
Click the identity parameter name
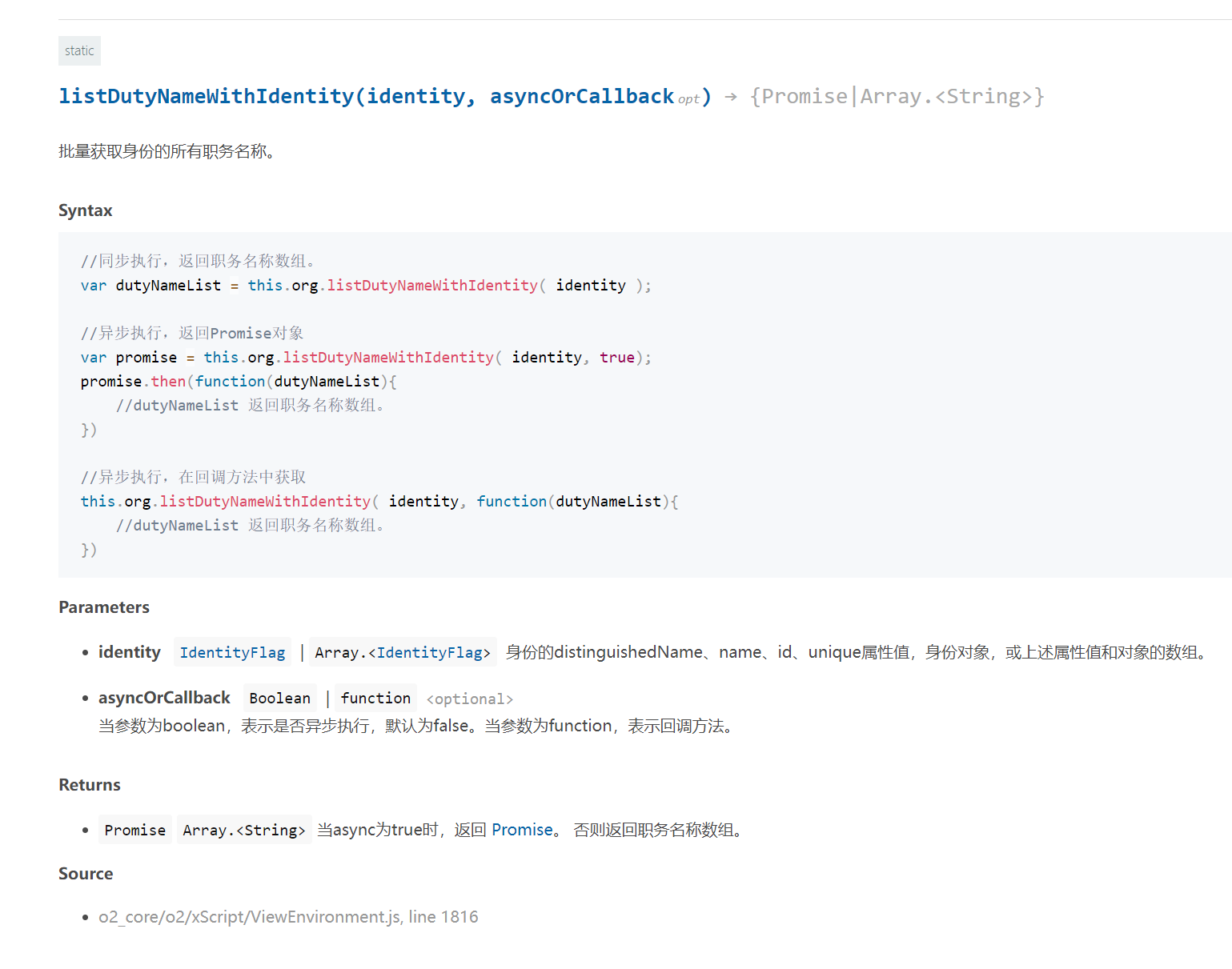[129, 652]
